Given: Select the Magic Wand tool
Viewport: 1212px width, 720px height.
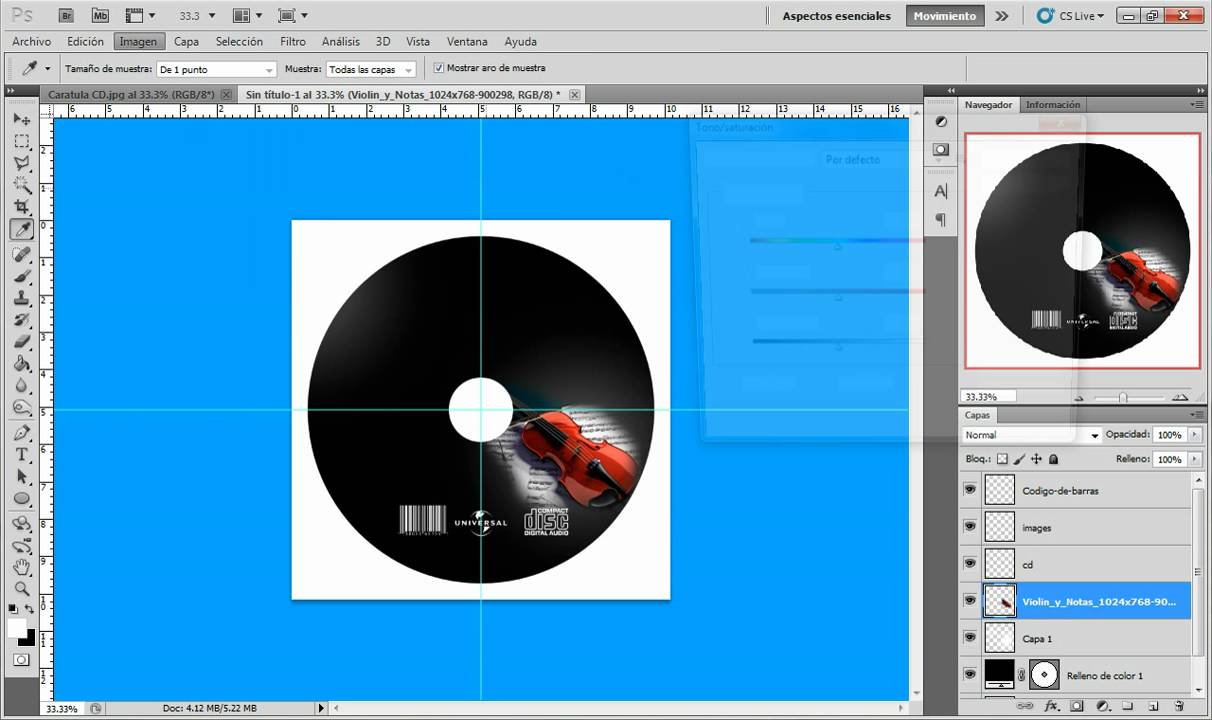Looking at the screenshot, I should pos(21,185).
